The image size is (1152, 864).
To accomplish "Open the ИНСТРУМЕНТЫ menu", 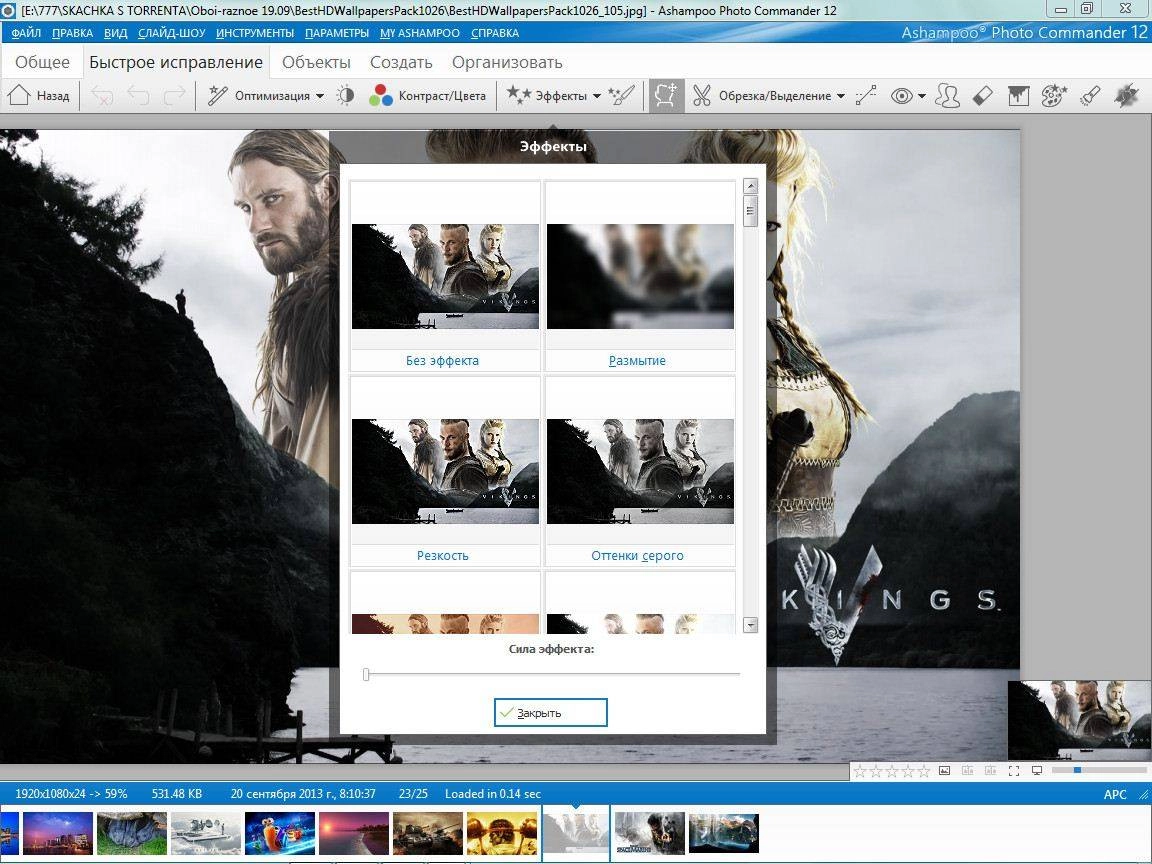I will tap(255, 33).
